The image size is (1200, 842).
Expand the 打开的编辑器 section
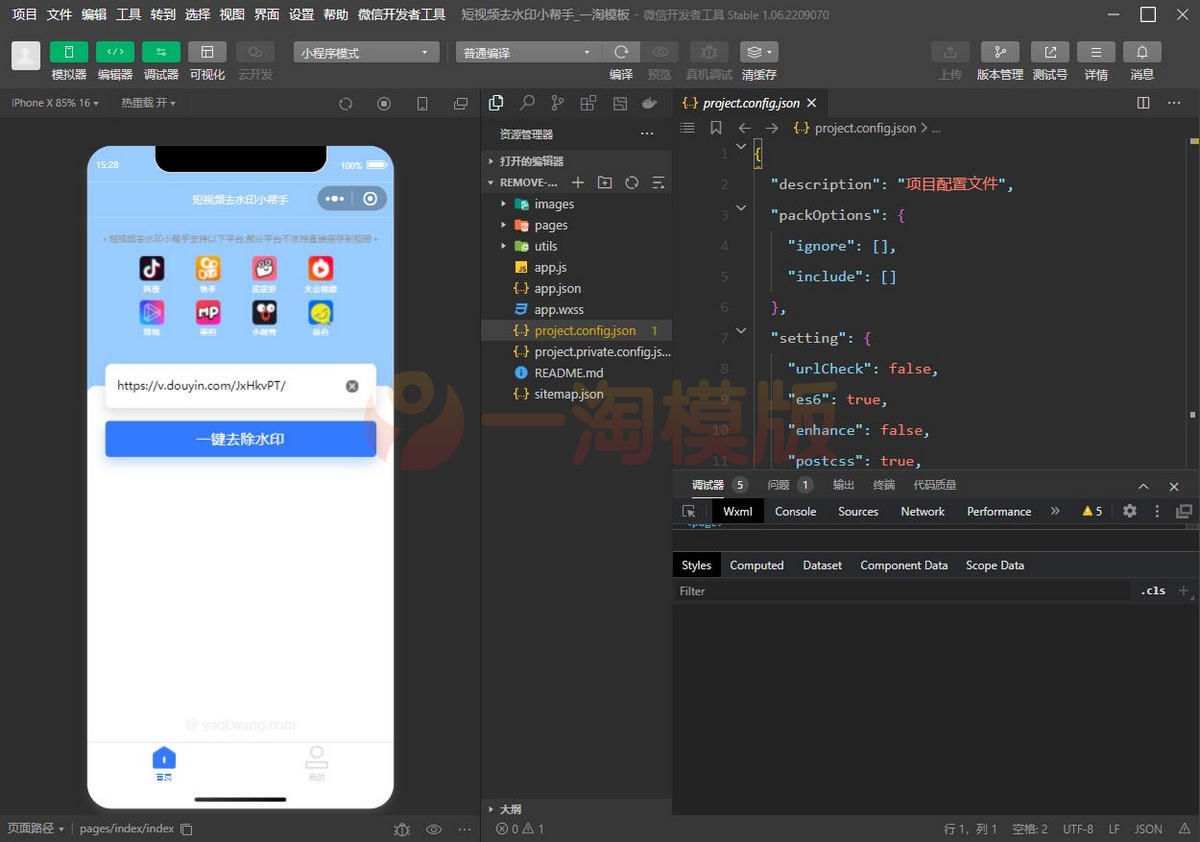tap(576, 161)
